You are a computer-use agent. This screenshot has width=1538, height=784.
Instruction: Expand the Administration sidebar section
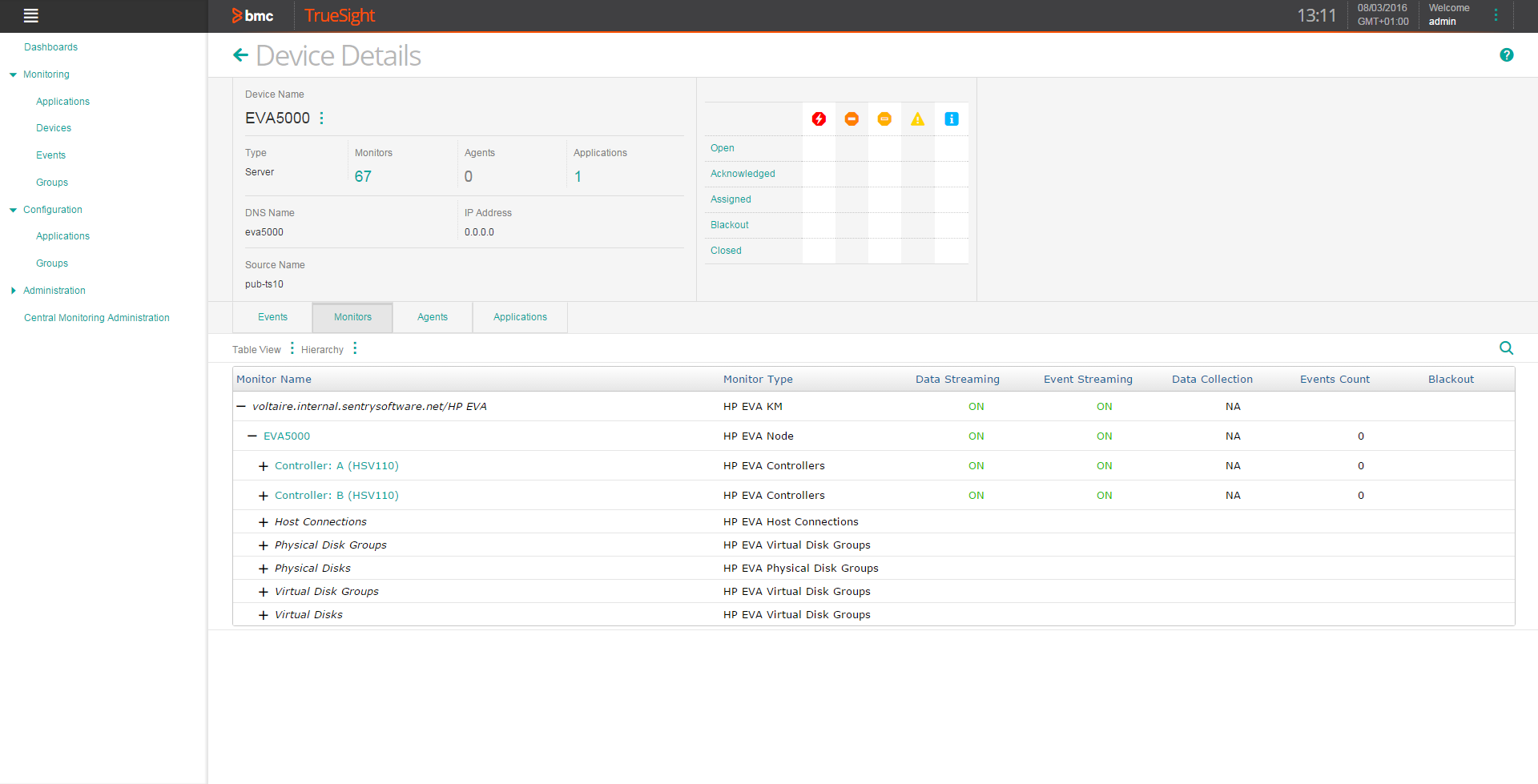click(13, 291)
